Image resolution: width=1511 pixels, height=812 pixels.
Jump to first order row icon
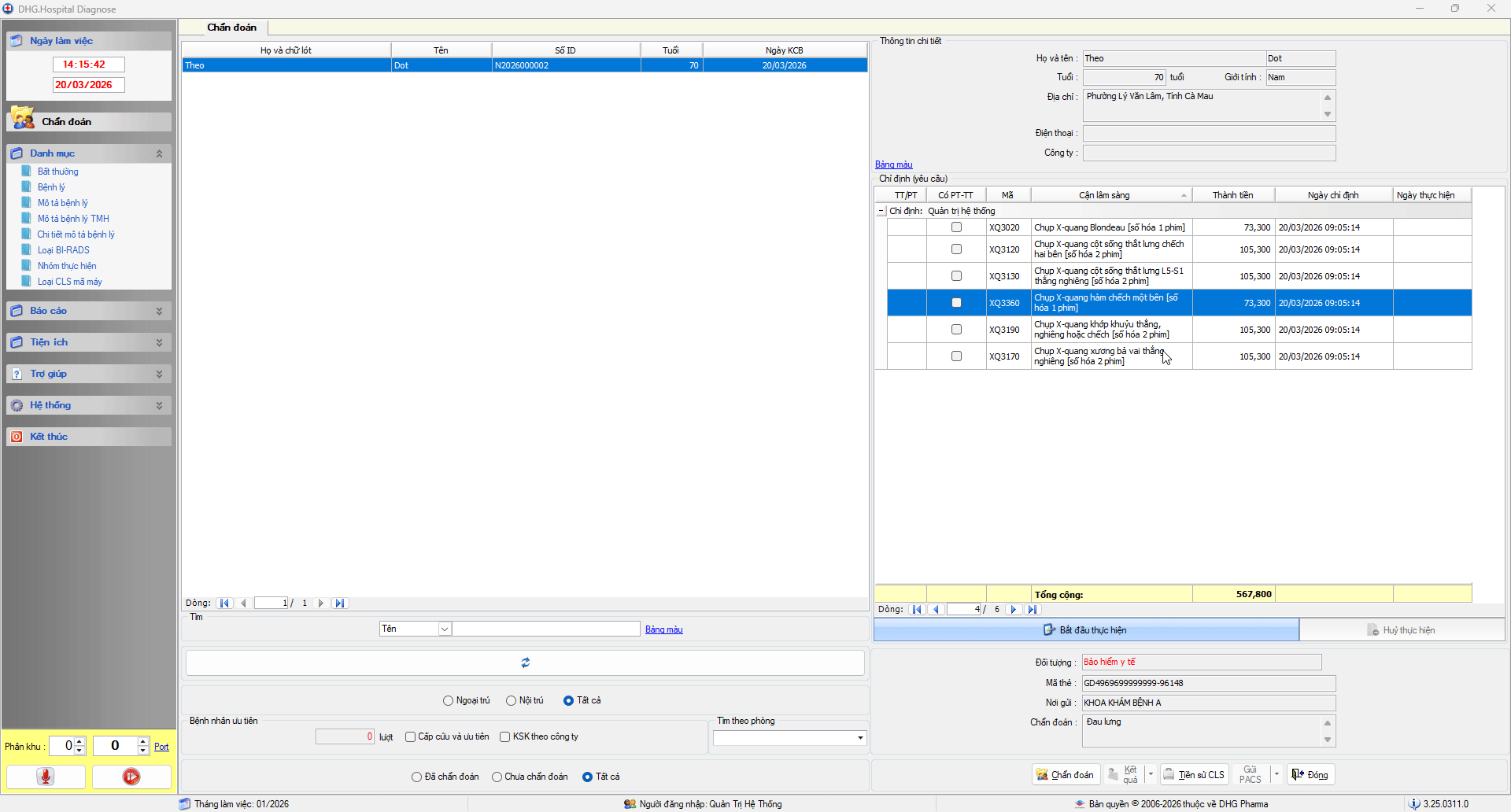(x=917, y=610)
